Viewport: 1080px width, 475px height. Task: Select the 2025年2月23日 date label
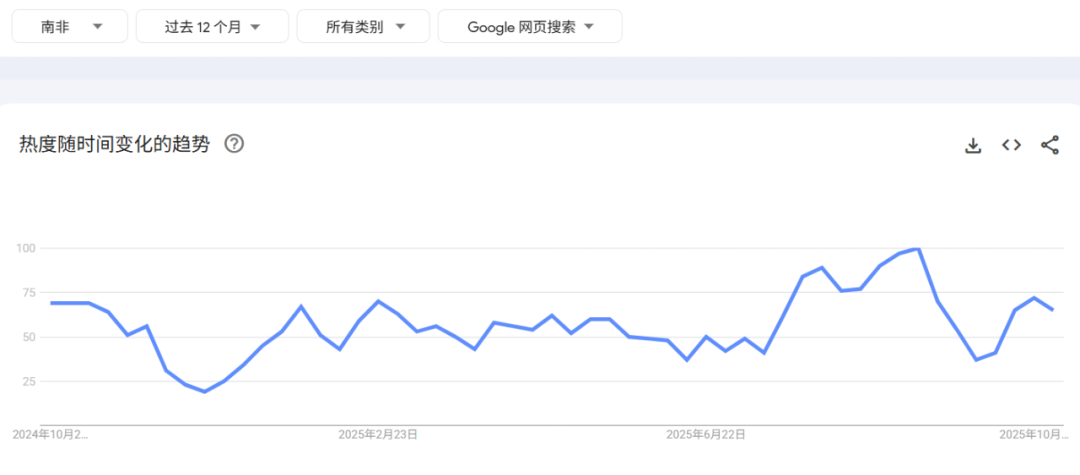click(x=378, y=434)
